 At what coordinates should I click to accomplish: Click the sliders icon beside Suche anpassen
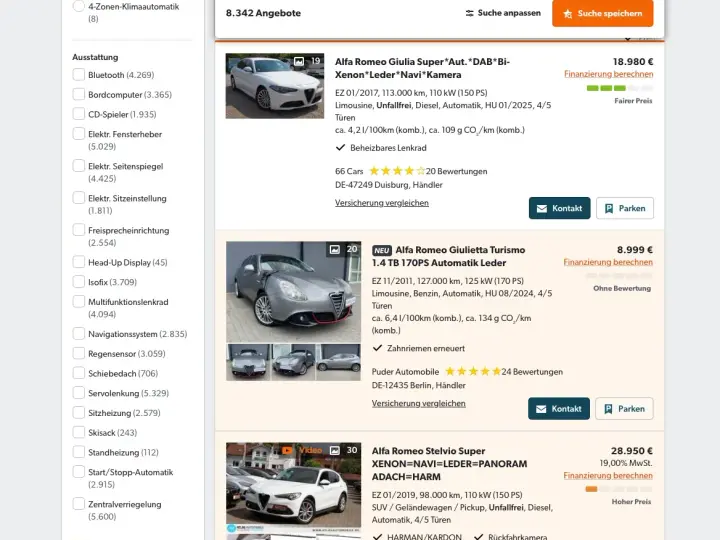[x=469, y=13]
